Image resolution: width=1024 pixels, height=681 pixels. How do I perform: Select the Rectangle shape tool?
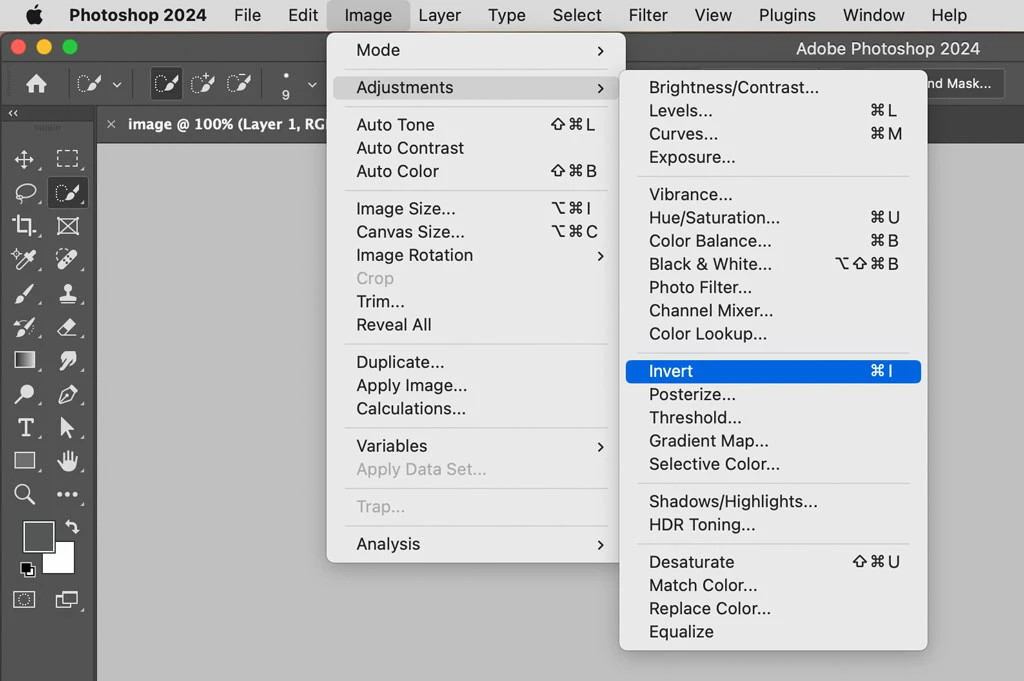pyautogui.click(x=25, y=461)
